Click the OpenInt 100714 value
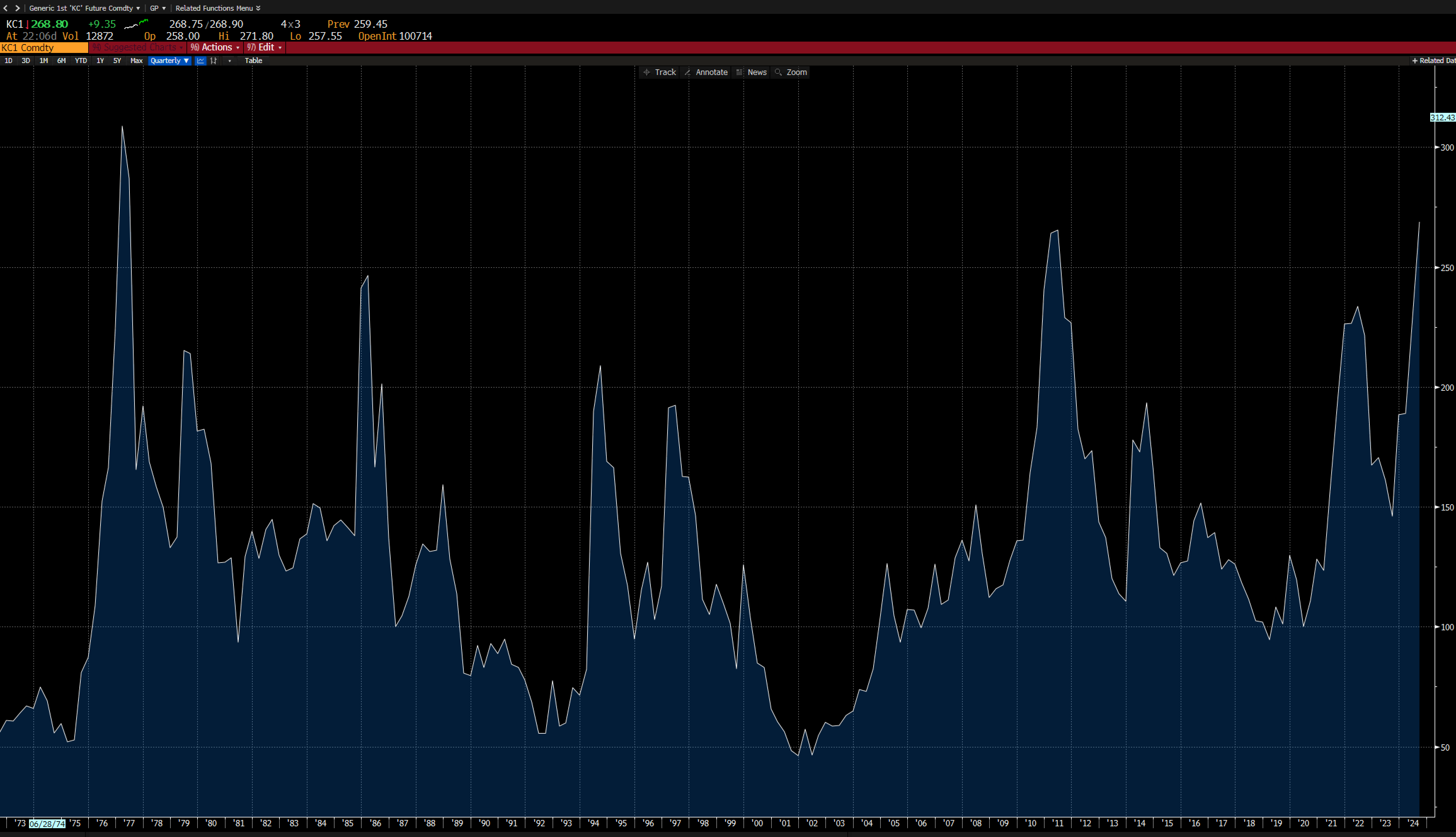This screenshot has height=837, width=1456. tap(395, 36)
